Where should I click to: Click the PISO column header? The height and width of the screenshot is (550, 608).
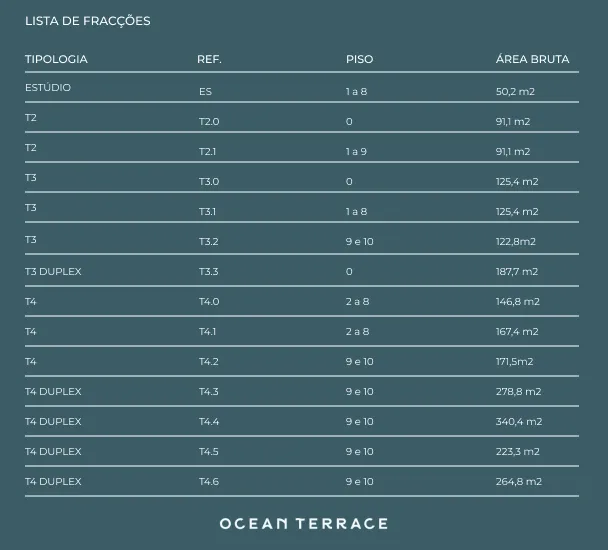(359, 59)
